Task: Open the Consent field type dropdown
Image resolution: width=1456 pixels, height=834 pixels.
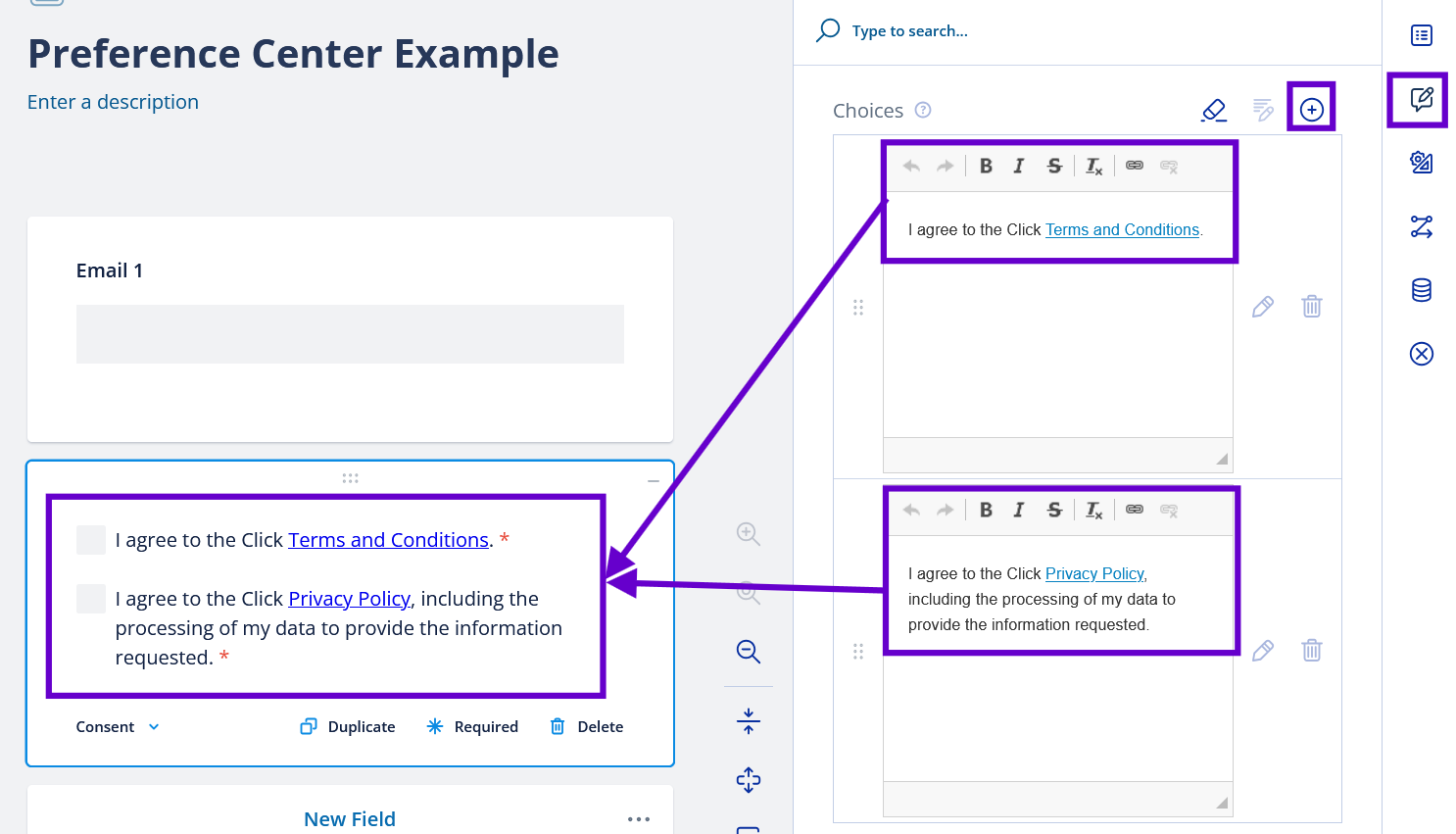Action: point(118,727)
